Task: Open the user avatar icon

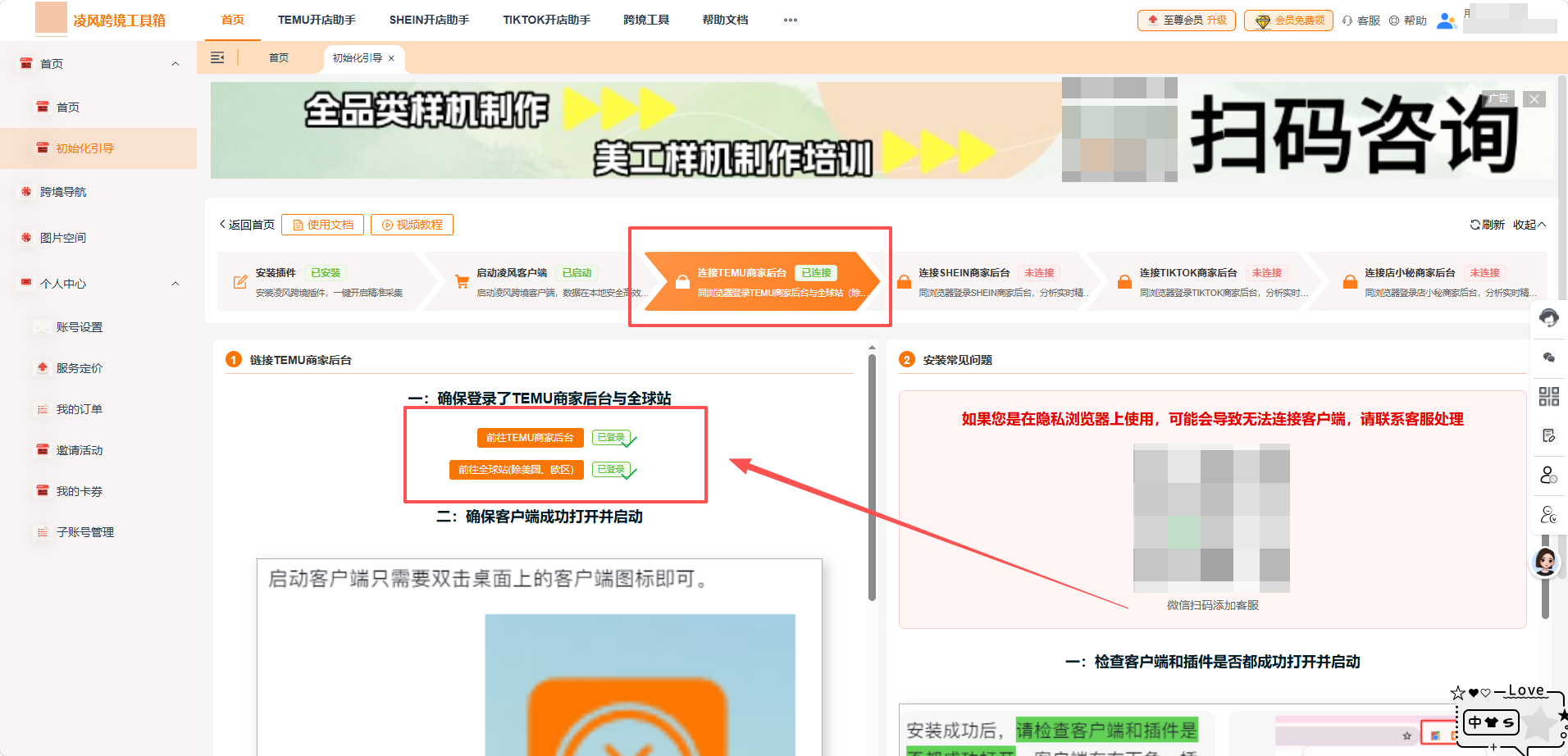Action: [x=1447, y=20]
